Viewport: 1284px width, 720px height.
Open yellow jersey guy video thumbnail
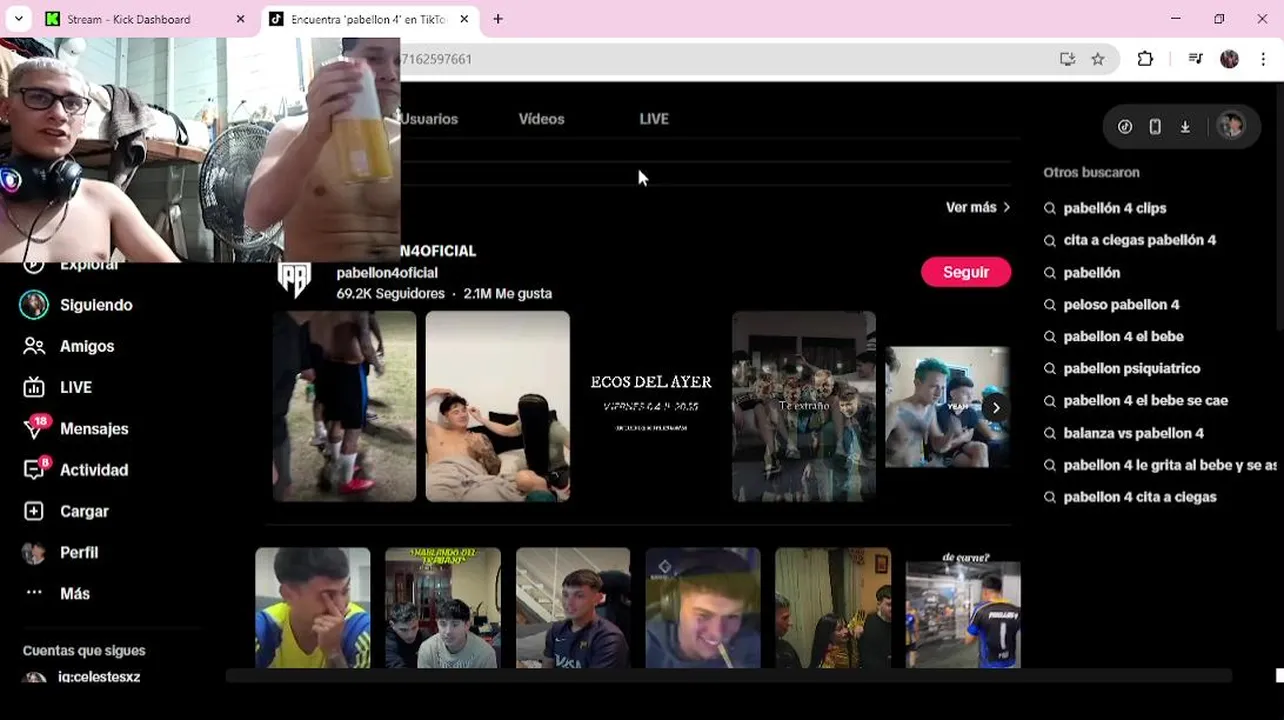pos(312,607)
